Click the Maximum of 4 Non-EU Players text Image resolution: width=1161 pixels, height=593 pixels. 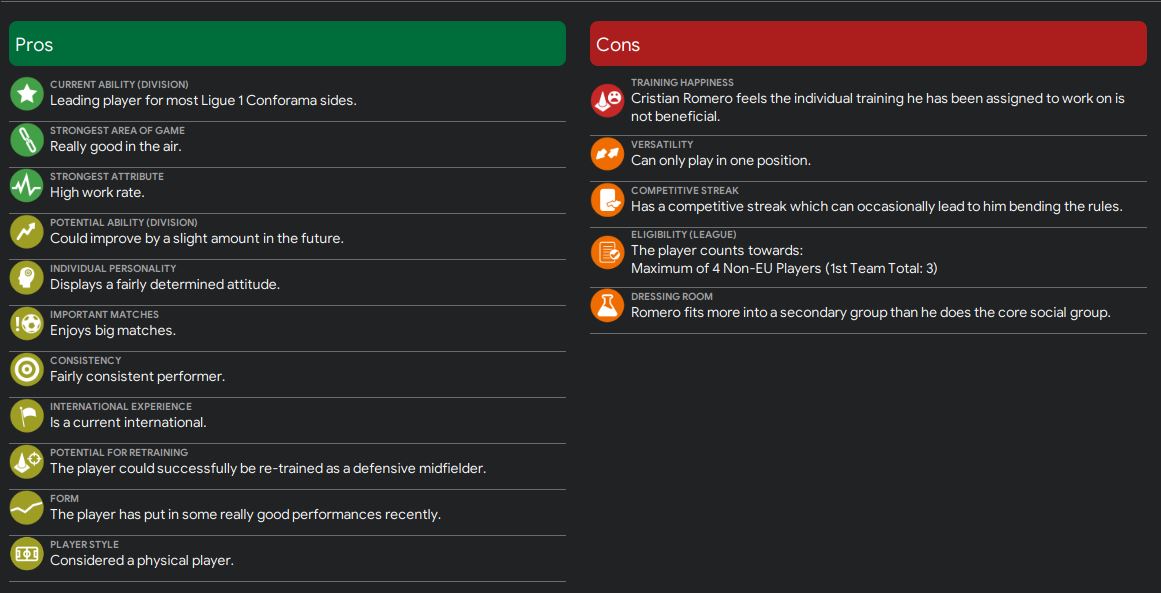(784, 268)
